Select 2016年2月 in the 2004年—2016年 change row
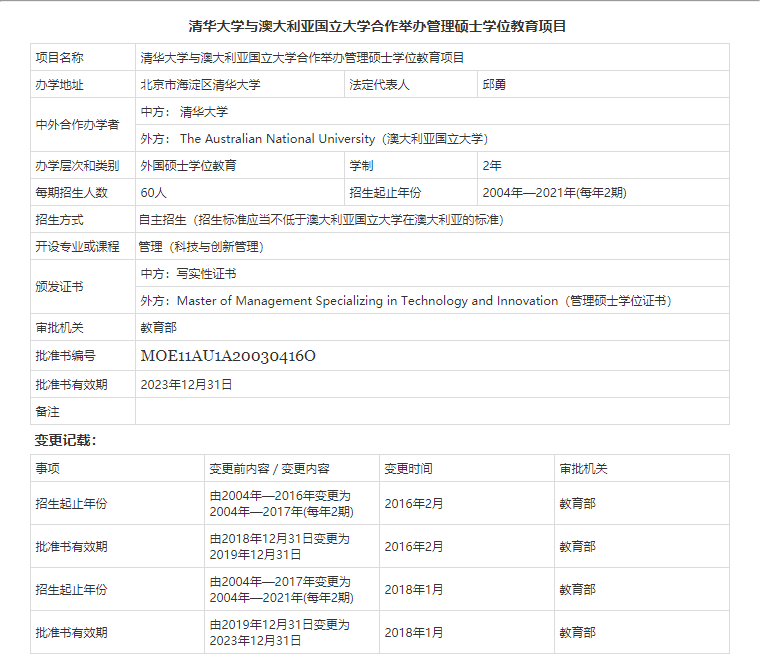 tap(414, 504)
